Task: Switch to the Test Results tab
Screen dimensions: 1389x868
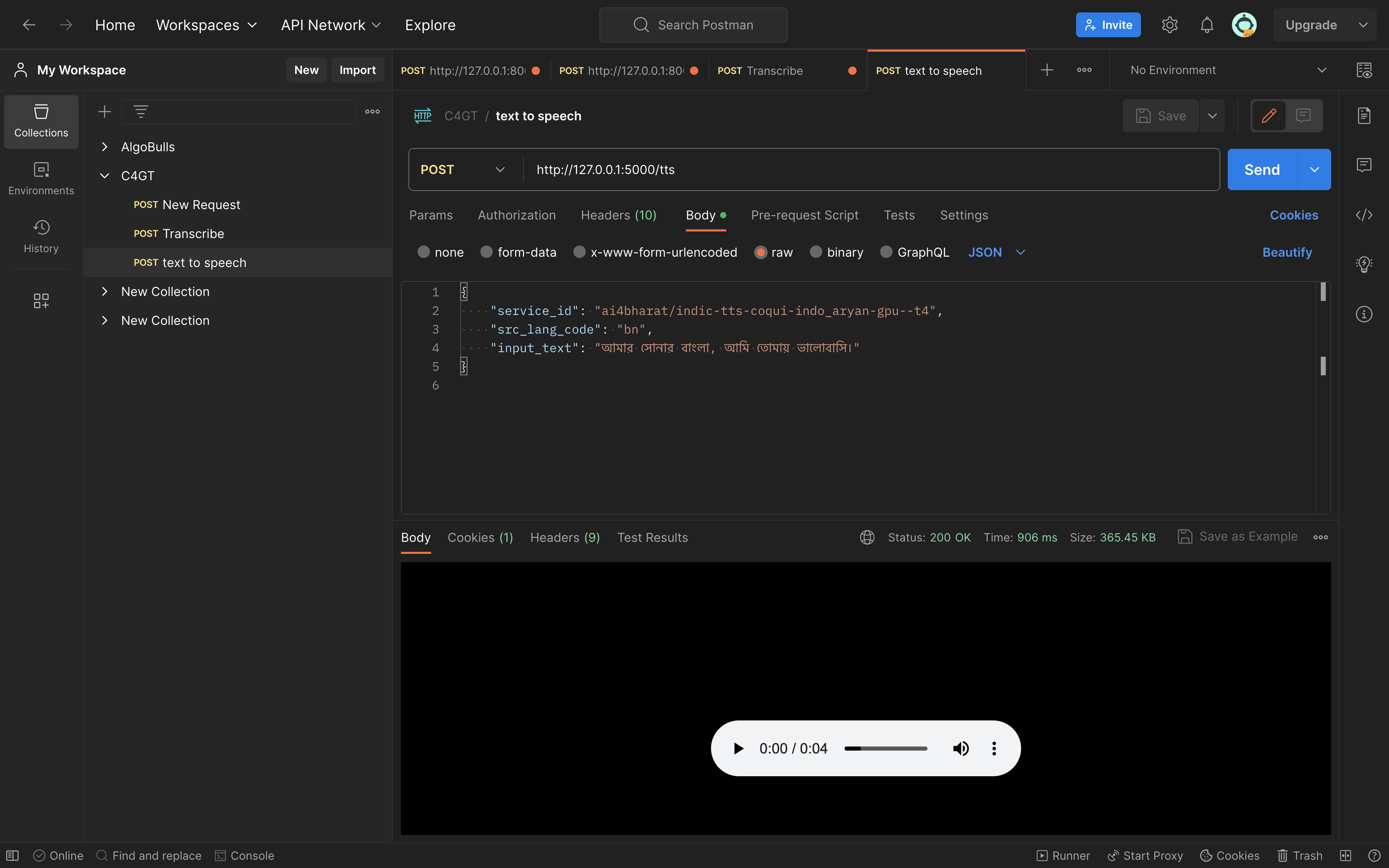Action: [x=652, y=537]
